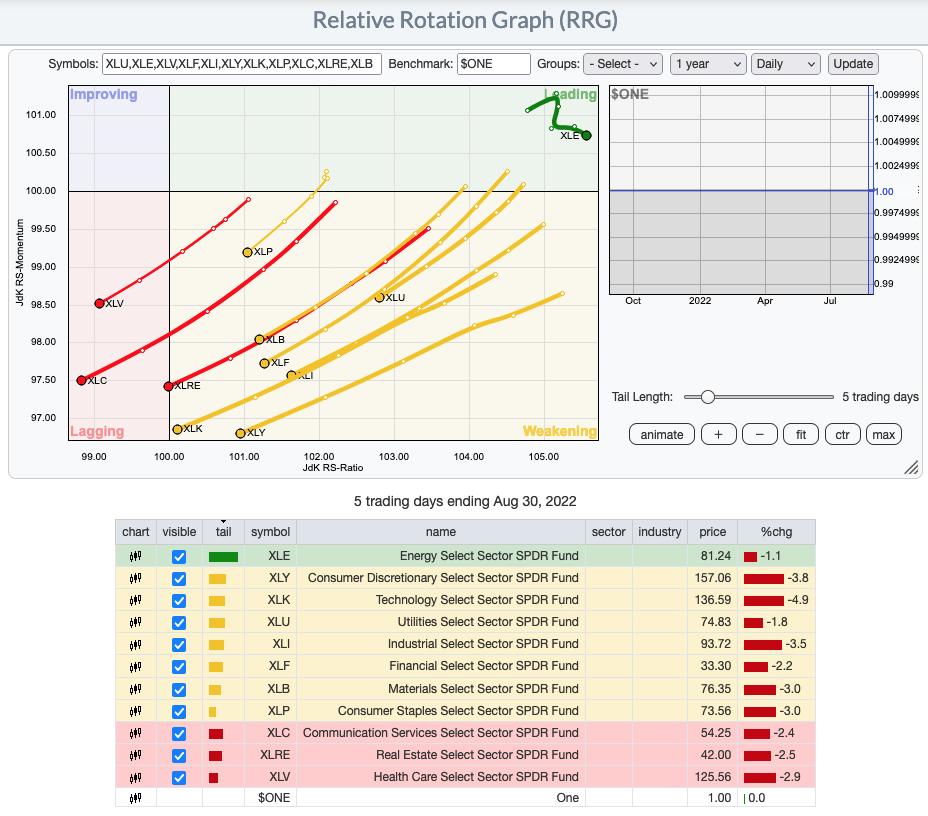Click the Symbols input field

point(241,64)
